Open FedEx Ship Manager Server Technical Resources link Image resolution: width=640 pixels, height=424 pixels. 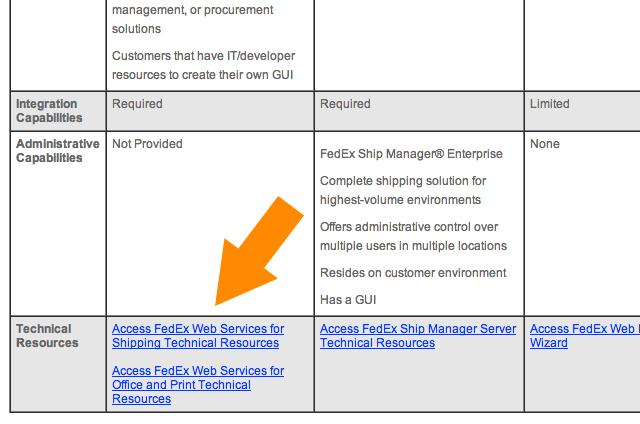(x=418, y=336)
